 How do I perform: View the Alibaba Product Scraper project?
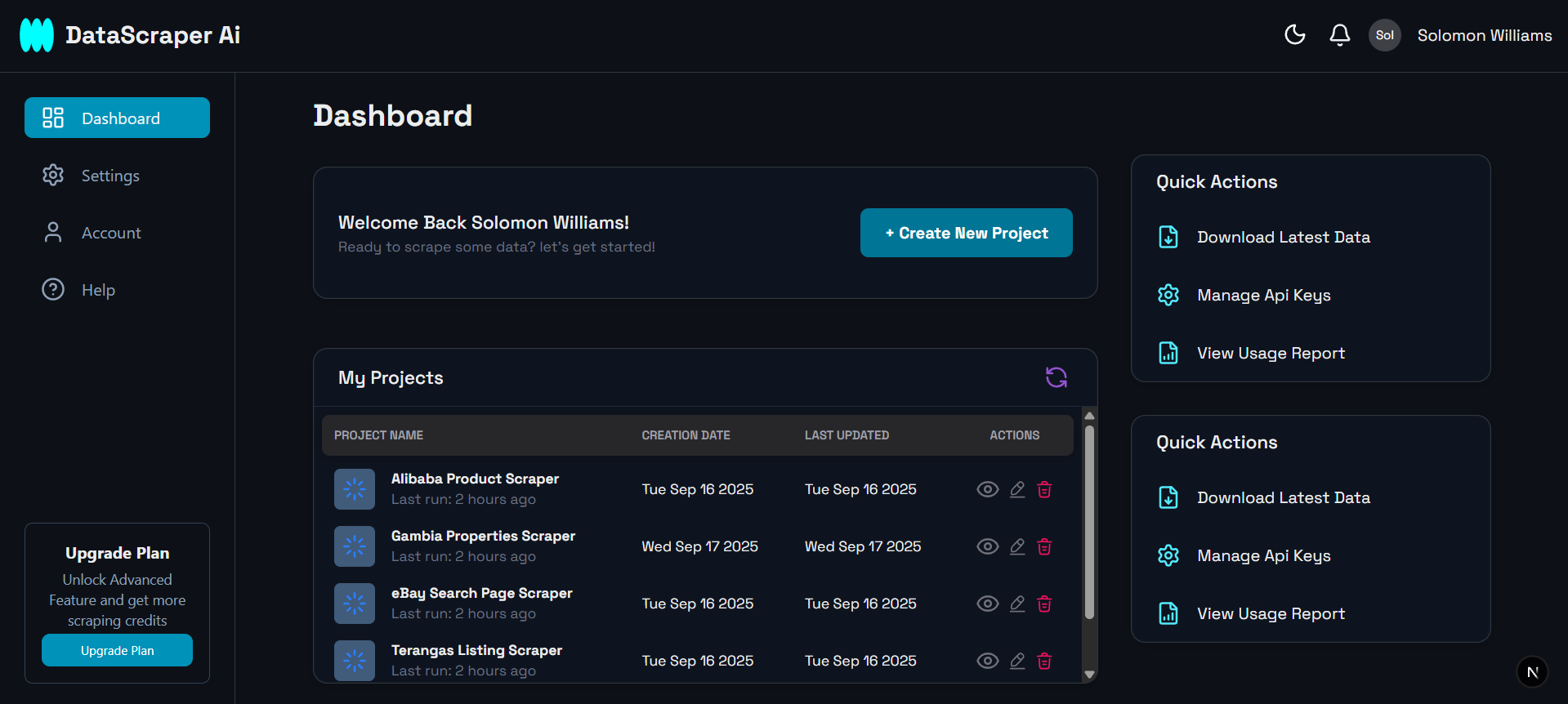tap(987, 489)
